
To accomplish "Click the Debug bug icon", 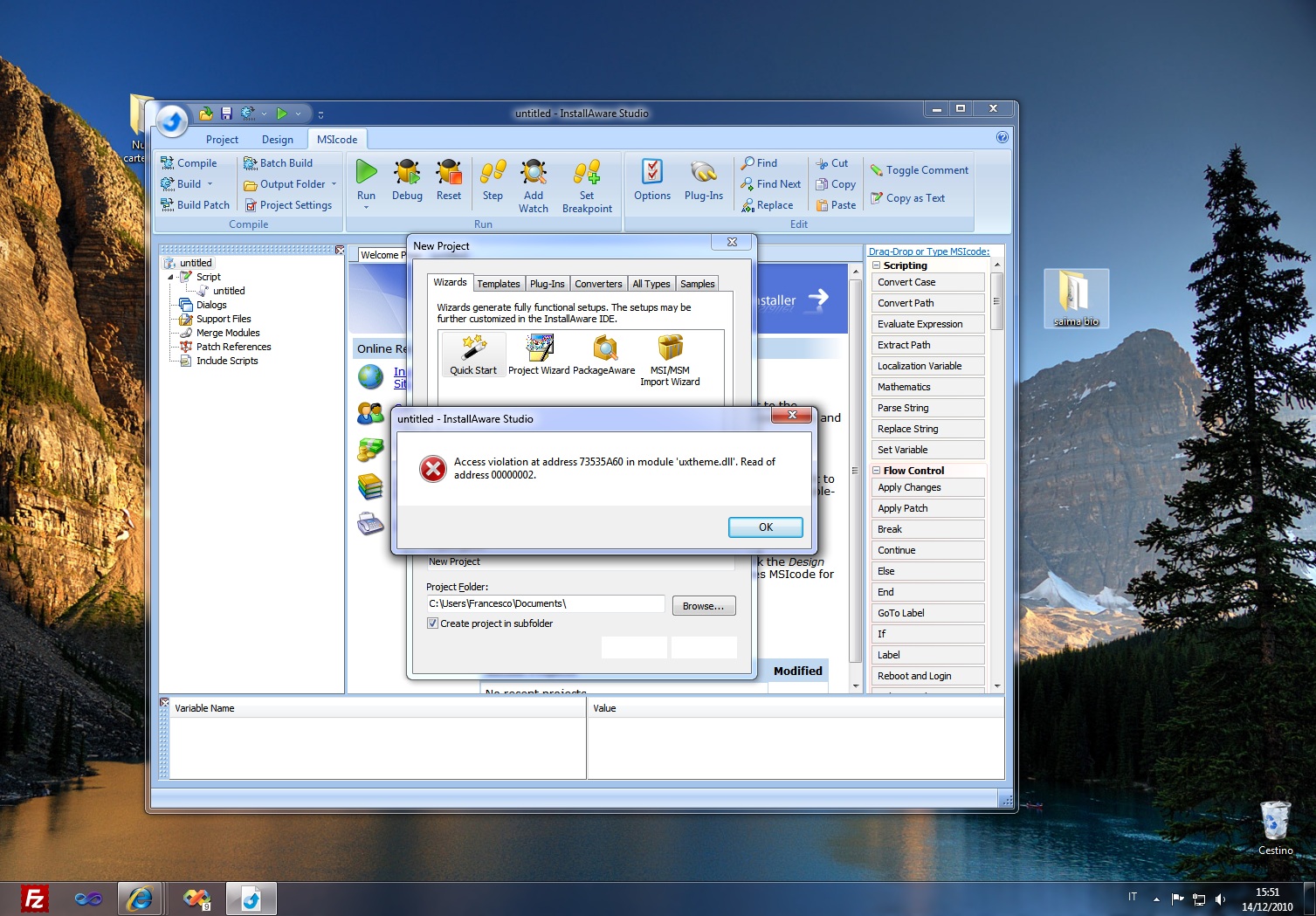I will (407, 171).
